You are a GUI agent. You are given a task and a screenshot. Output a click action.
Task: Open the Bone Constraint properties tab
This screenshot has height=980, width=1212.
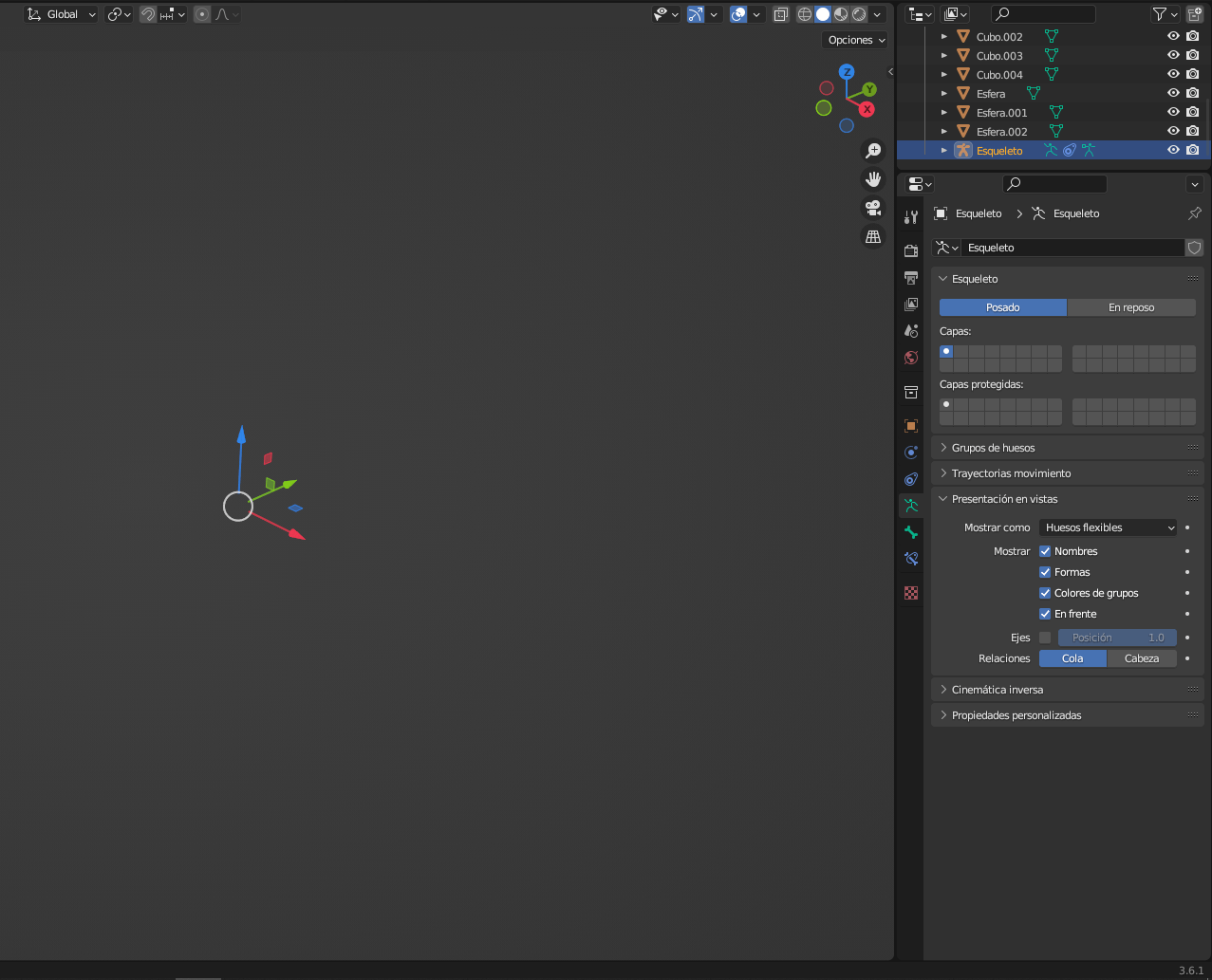point(910,559)
